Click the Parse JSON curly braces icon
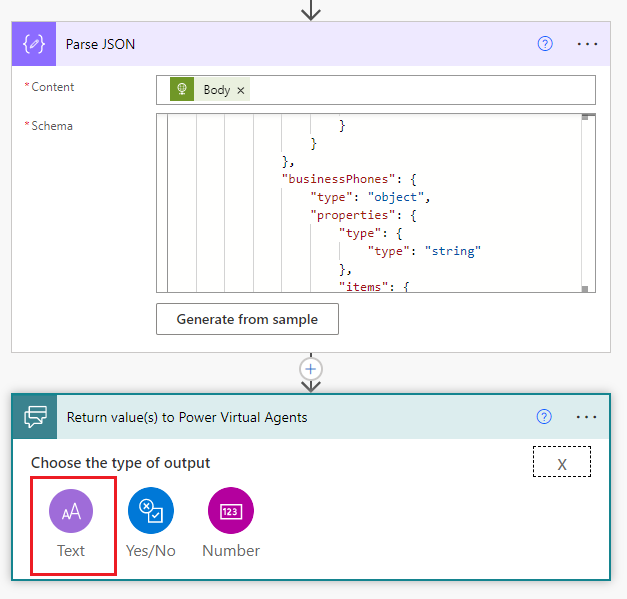 pos(34,44)
